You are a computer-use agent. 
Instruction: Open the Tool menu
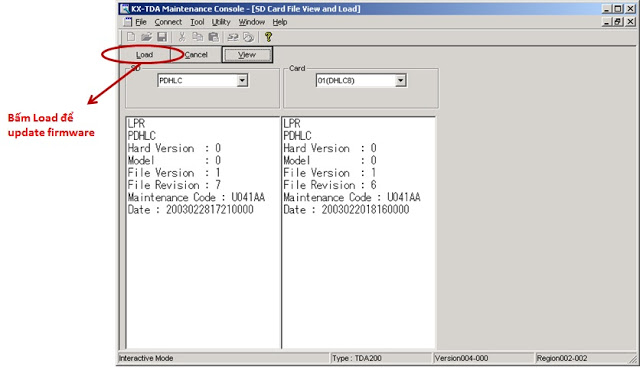[x=197, y=22]
